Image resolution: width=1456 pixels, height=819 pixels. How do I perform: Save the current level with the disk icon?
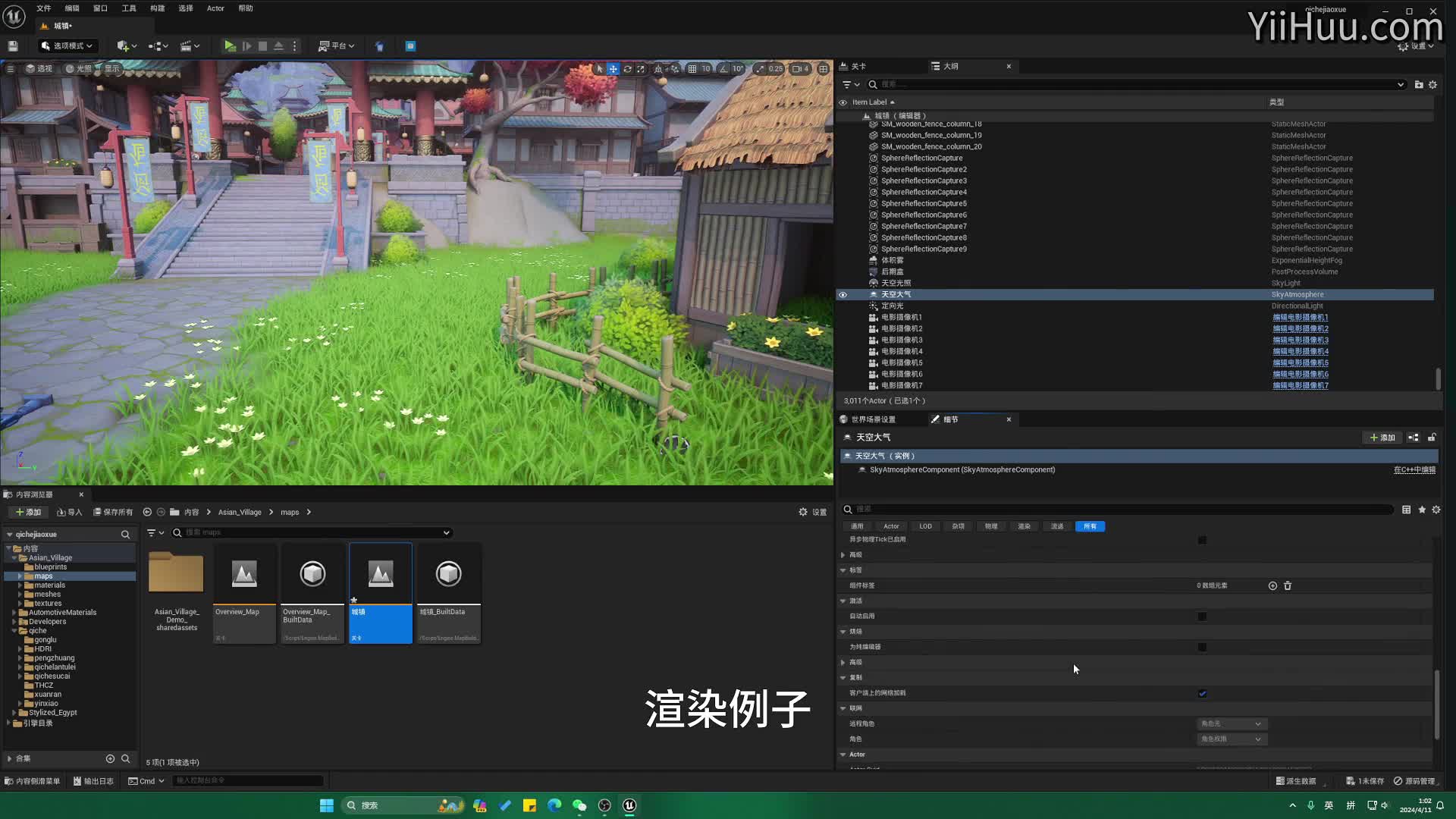coord(13,46)
